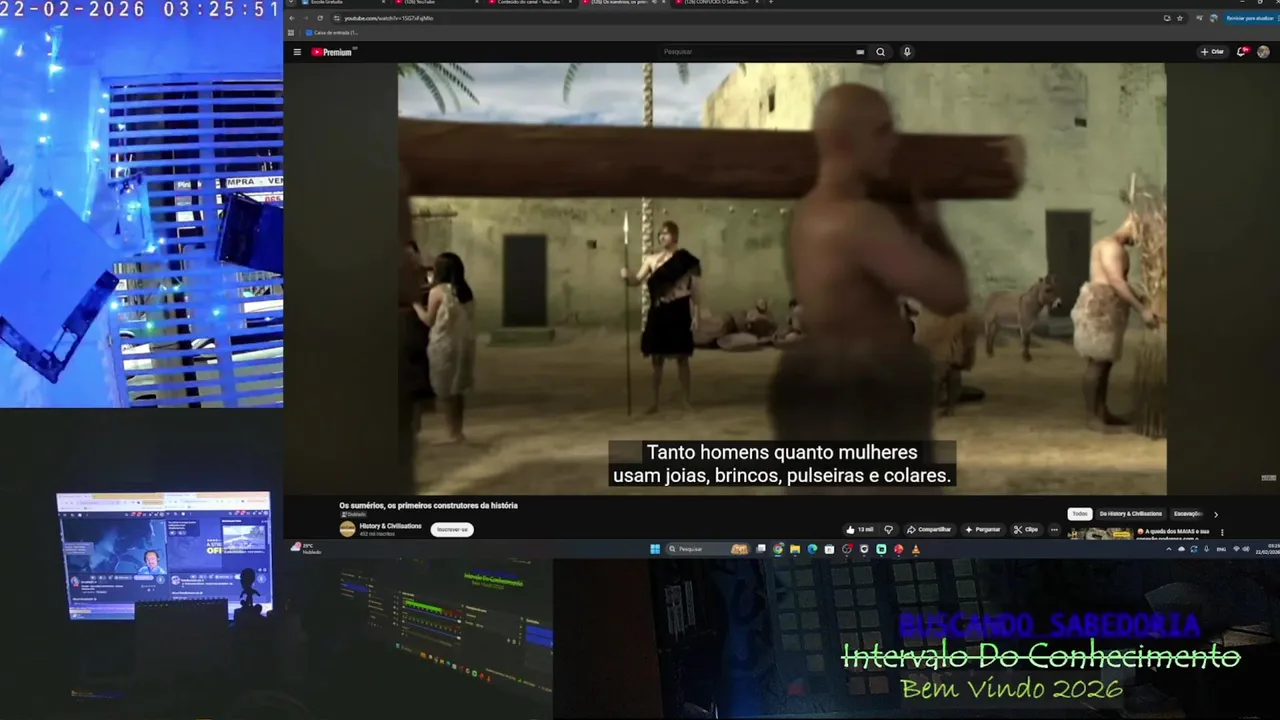The height and width of the screenshot is (720, 1280).
Task: Click the YouTube Pesquisar search field
Action: 755,52
